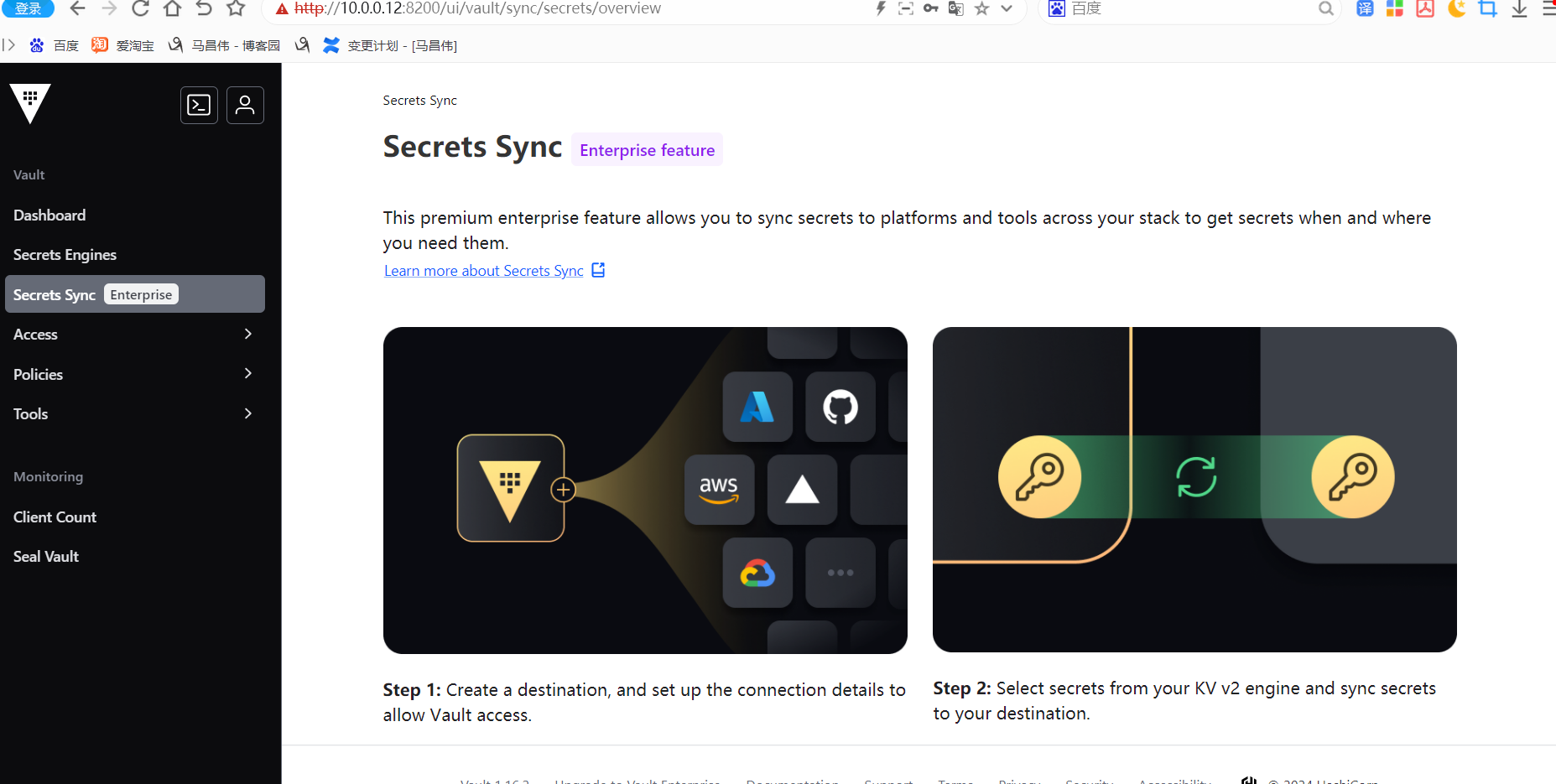This screenshot has width=1556, height=784.
Task: Click the lightning speed-mode icon in address bar
Action: [881, 8]
